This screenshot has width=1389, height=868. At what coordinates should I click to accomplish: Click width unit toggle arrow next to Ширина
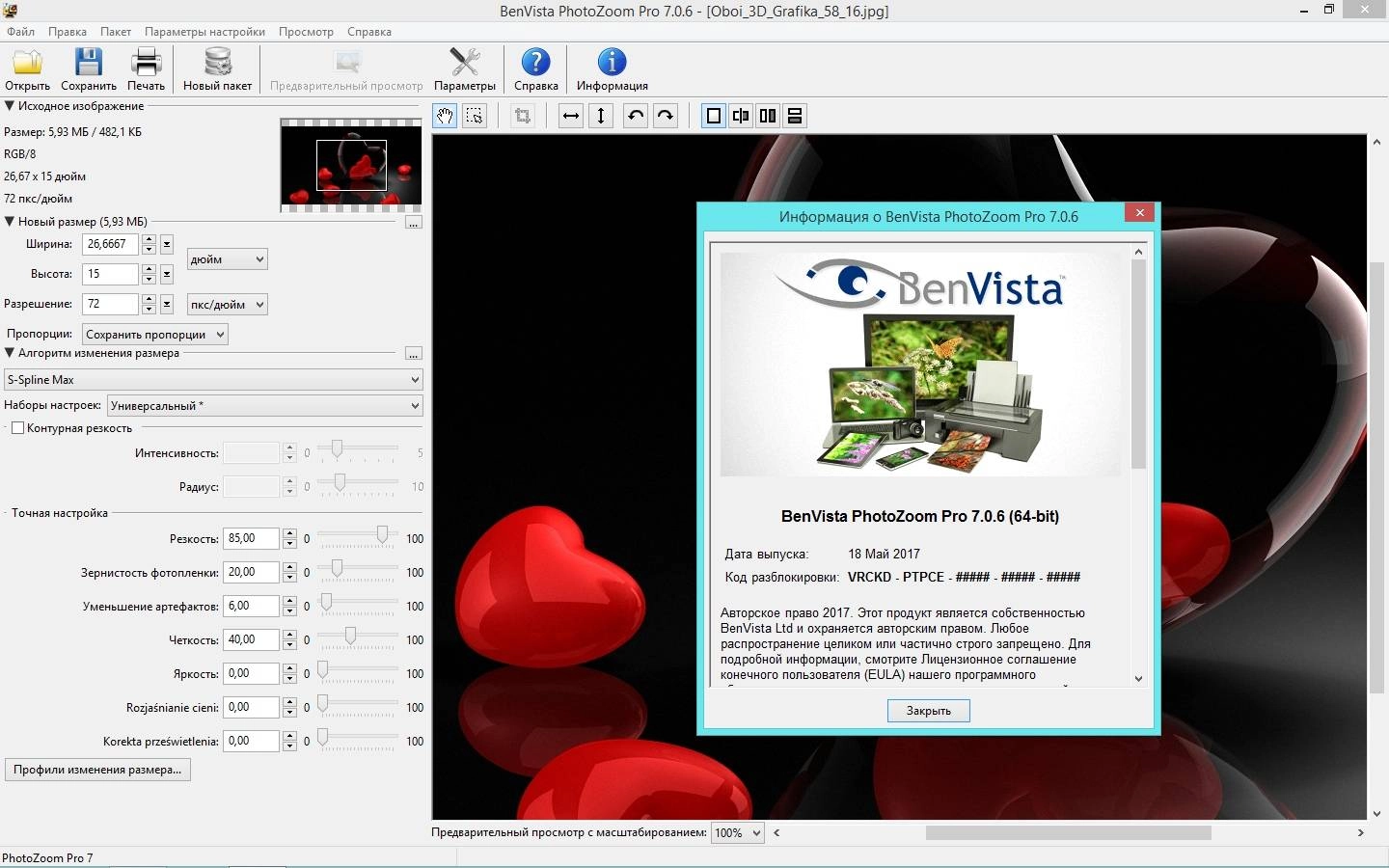click(x=167, y=244)
